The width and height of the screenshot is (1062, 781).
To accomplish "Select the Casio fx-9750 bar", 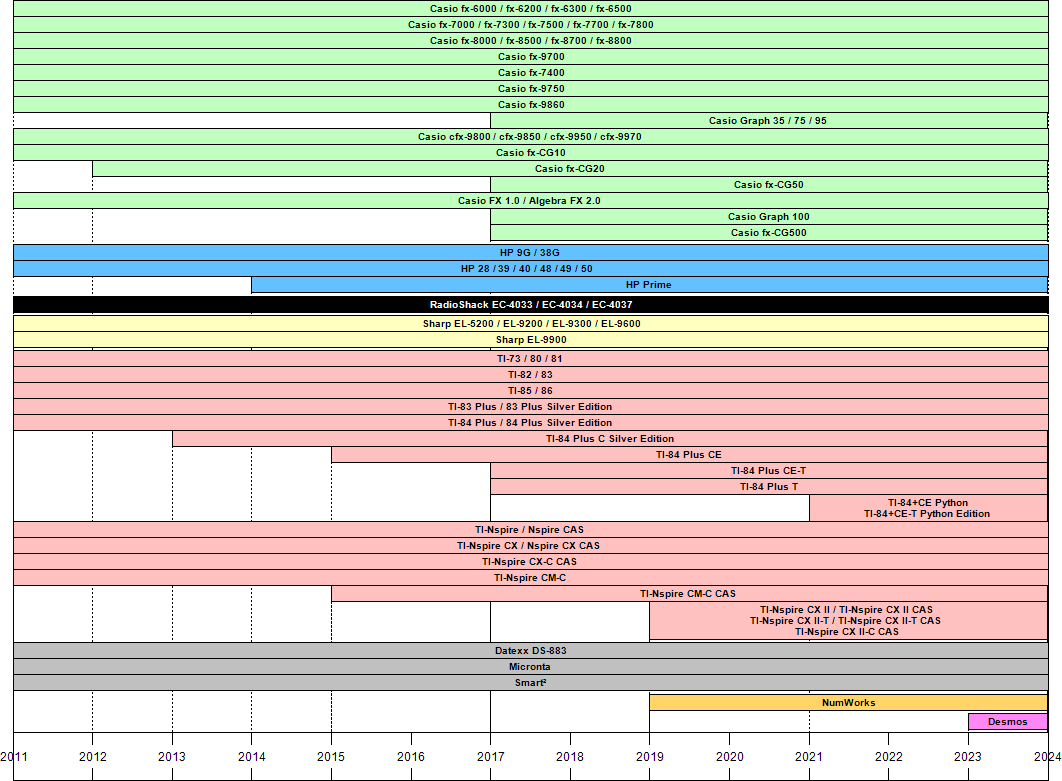I will coord(531,89).
